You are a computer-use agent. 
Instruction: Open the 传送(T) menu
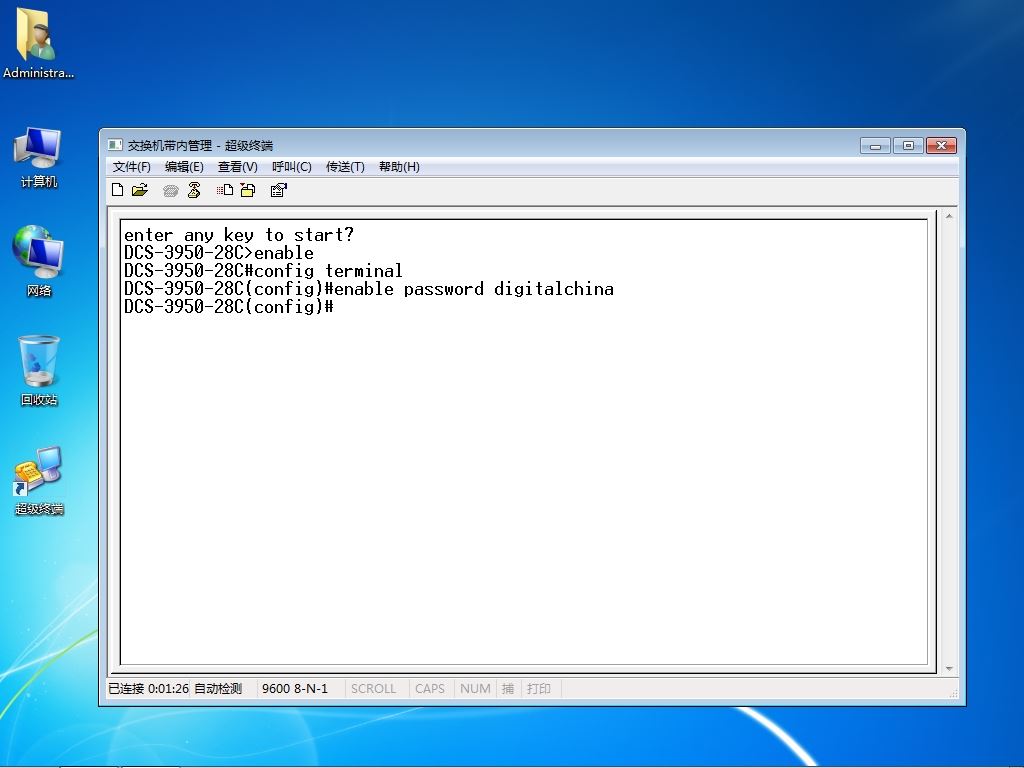point(345,167)
